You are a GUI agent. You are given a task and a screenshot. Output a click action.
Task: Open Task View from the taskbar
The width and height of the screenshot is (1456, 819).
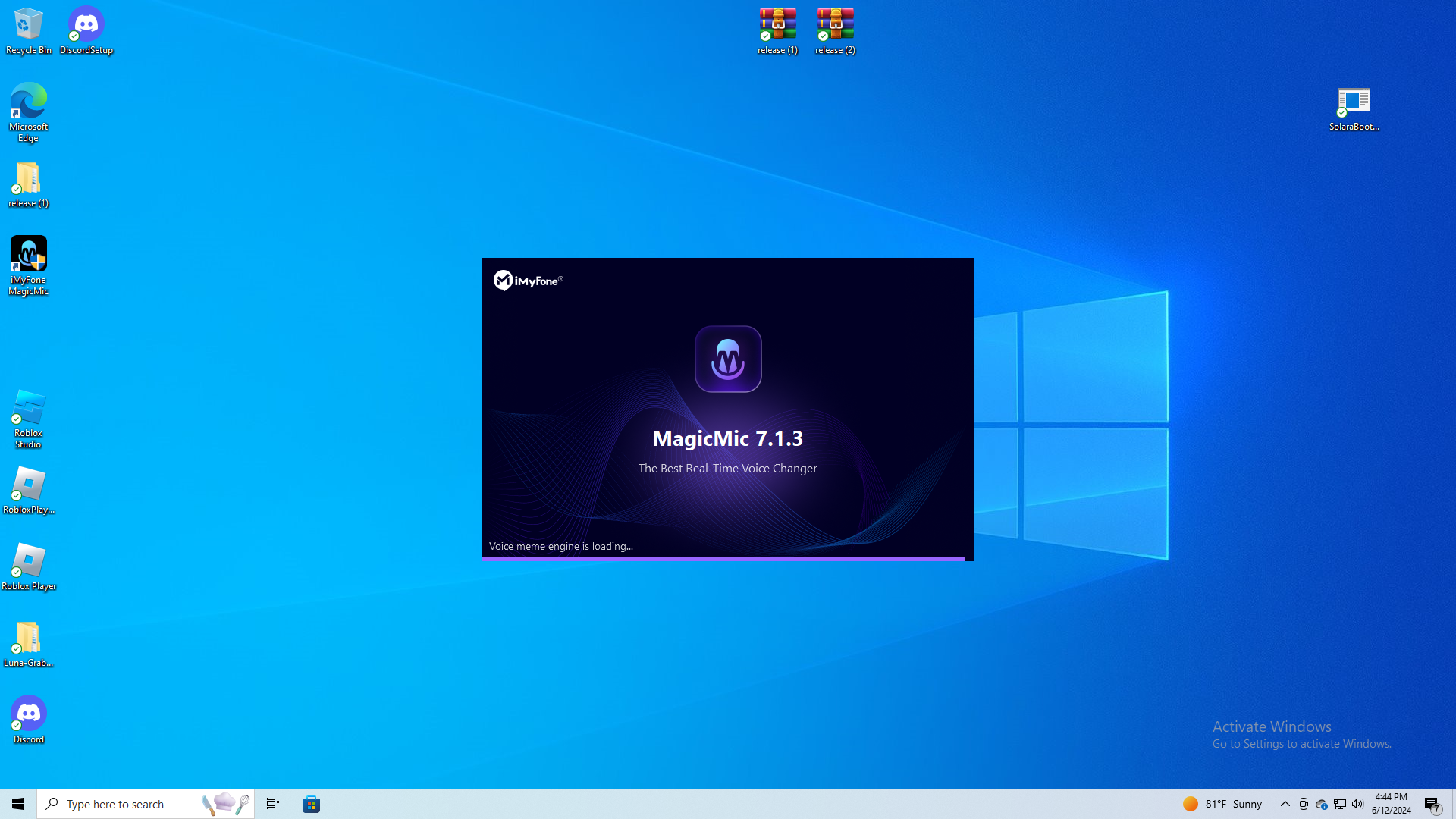tap(273, 804)
